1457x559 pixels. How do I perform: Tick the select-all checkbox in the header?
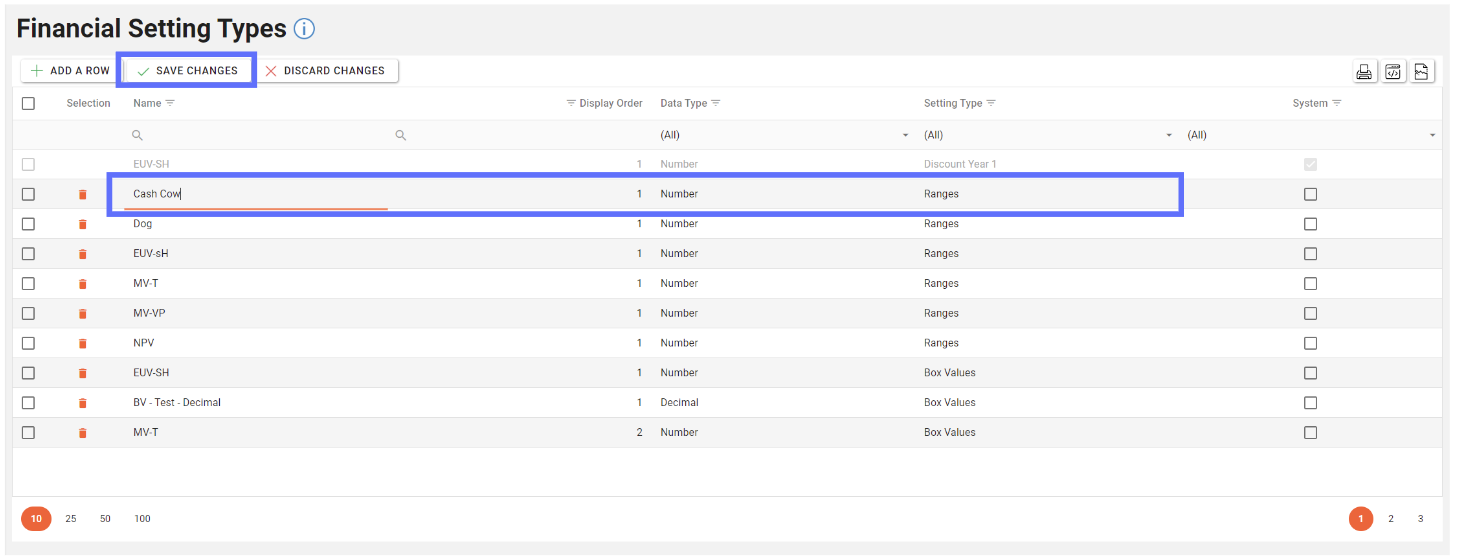pyautogui.click(x=28, y=103)
